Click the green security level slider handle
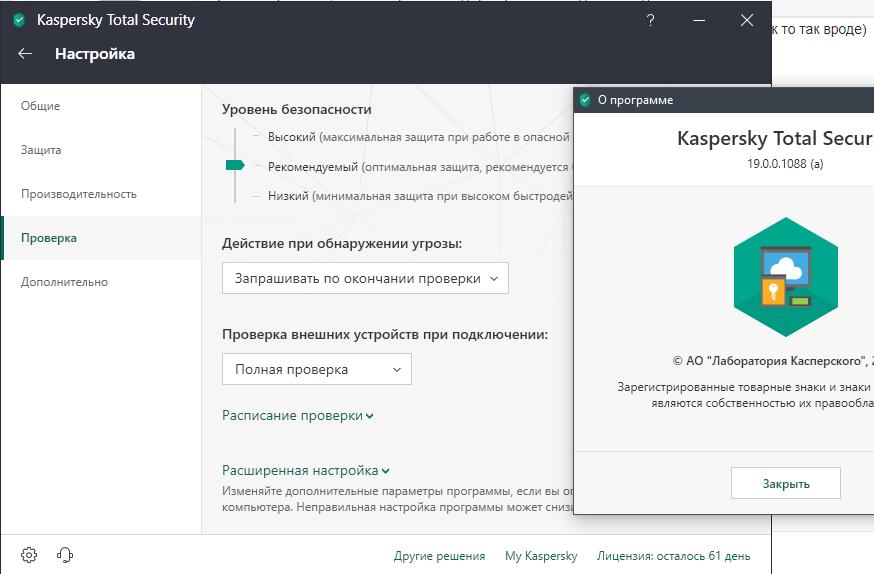This screenshot has height=574, width=874. [x=235, y=165]
